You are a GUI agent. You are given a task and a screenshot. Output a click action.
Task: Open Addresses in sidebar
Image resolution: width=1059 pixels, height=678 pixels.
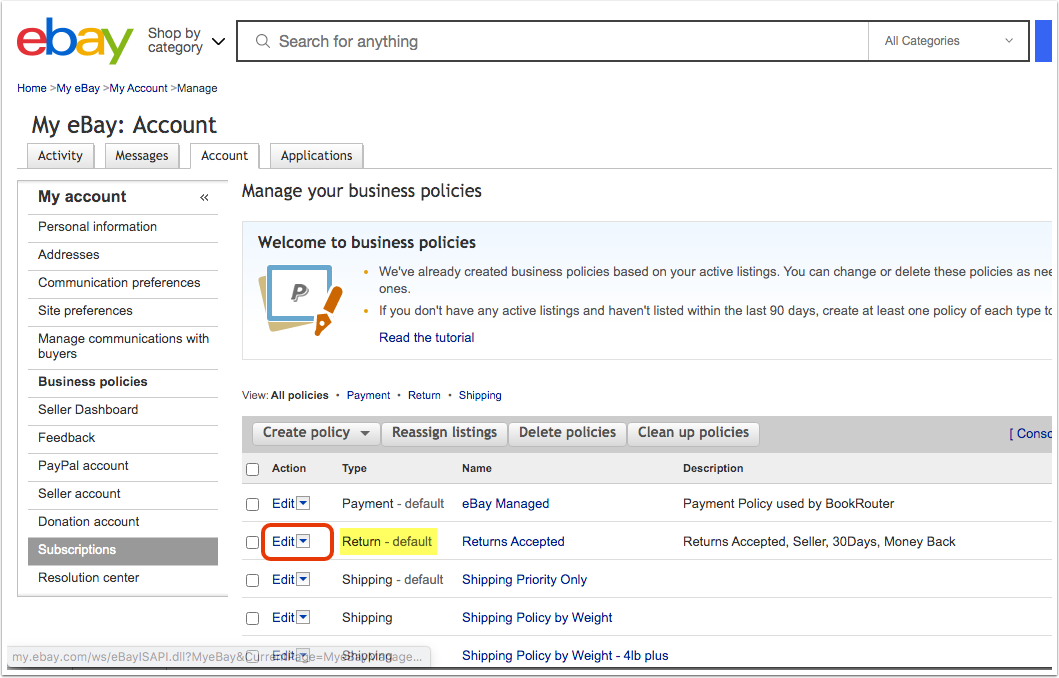(x=68, y=255)
